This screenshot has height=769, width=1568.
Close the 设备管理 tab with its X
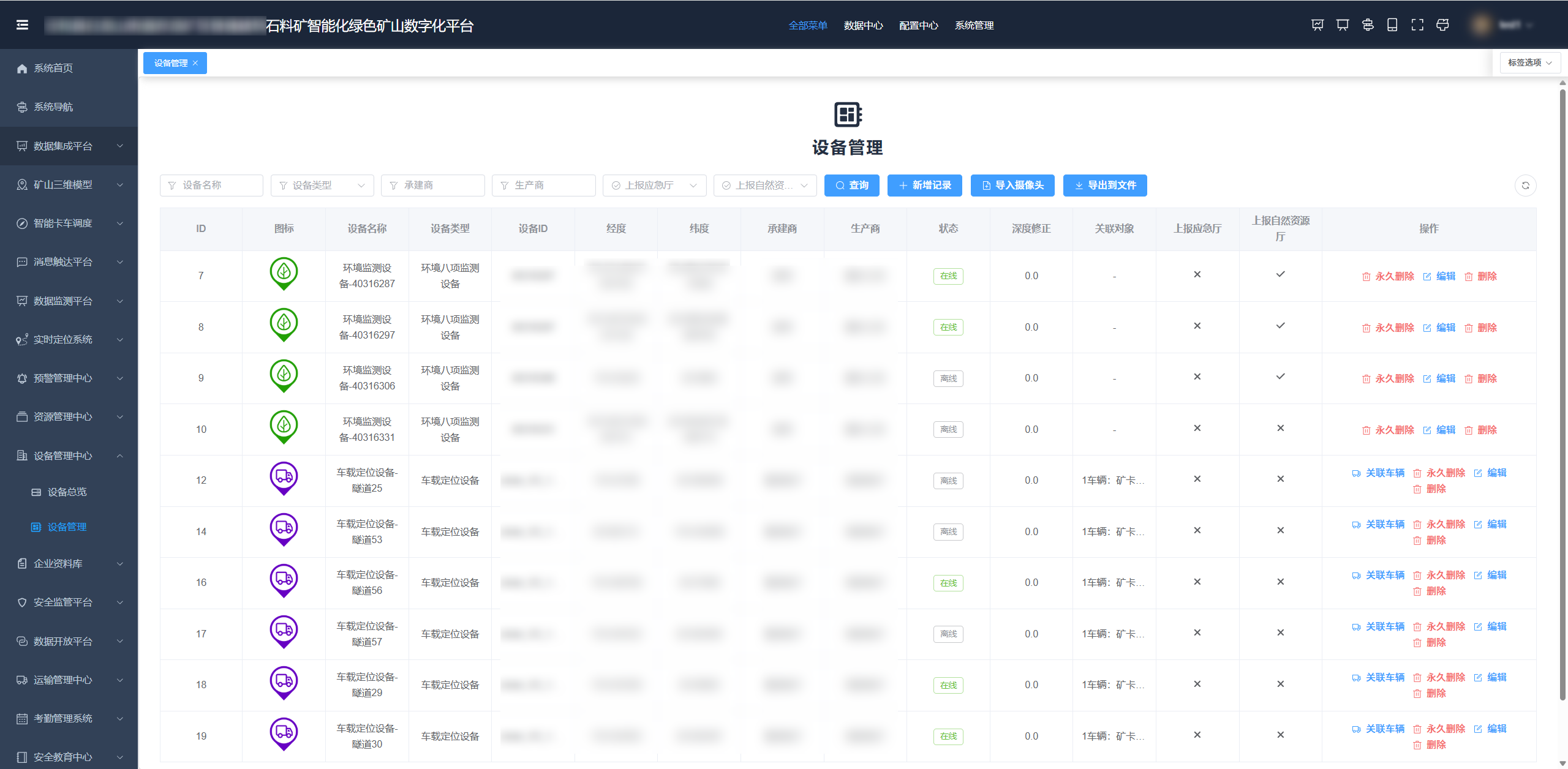(x=195, y=63)
